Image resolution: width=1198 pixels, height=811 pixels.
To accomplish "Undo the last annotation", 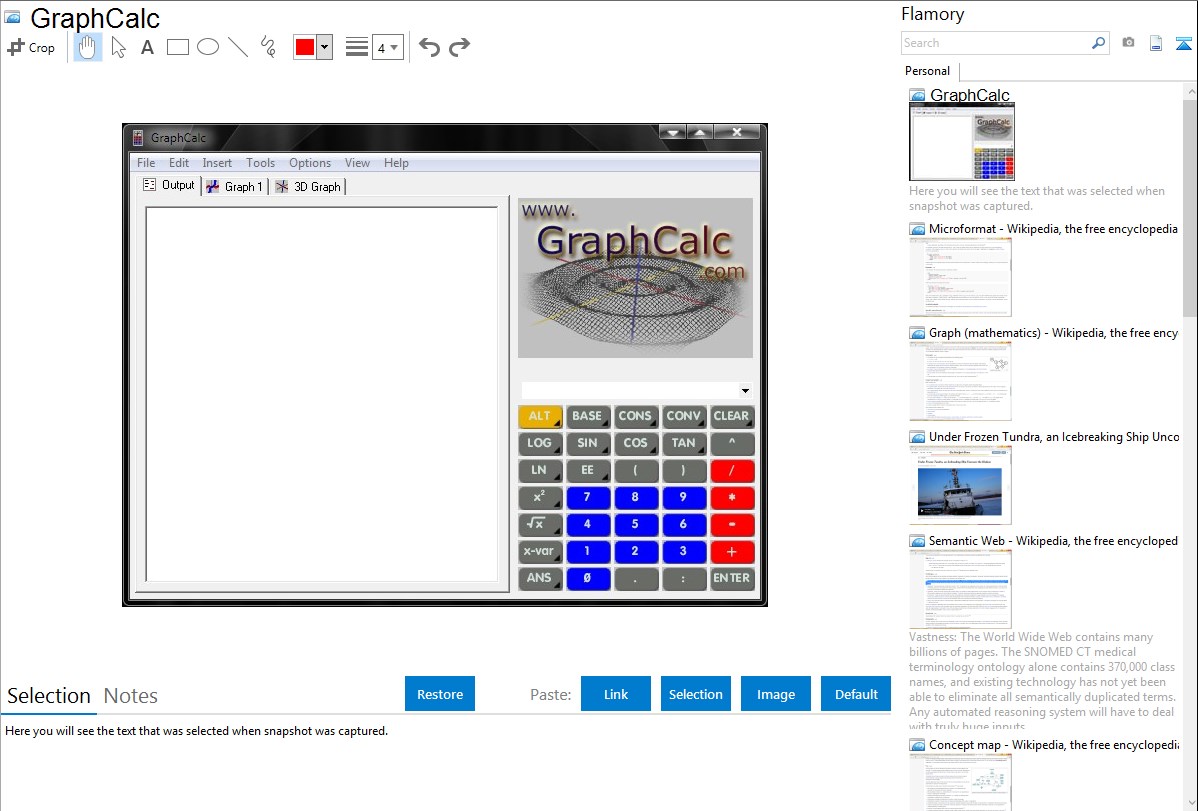I will point(429,47).
